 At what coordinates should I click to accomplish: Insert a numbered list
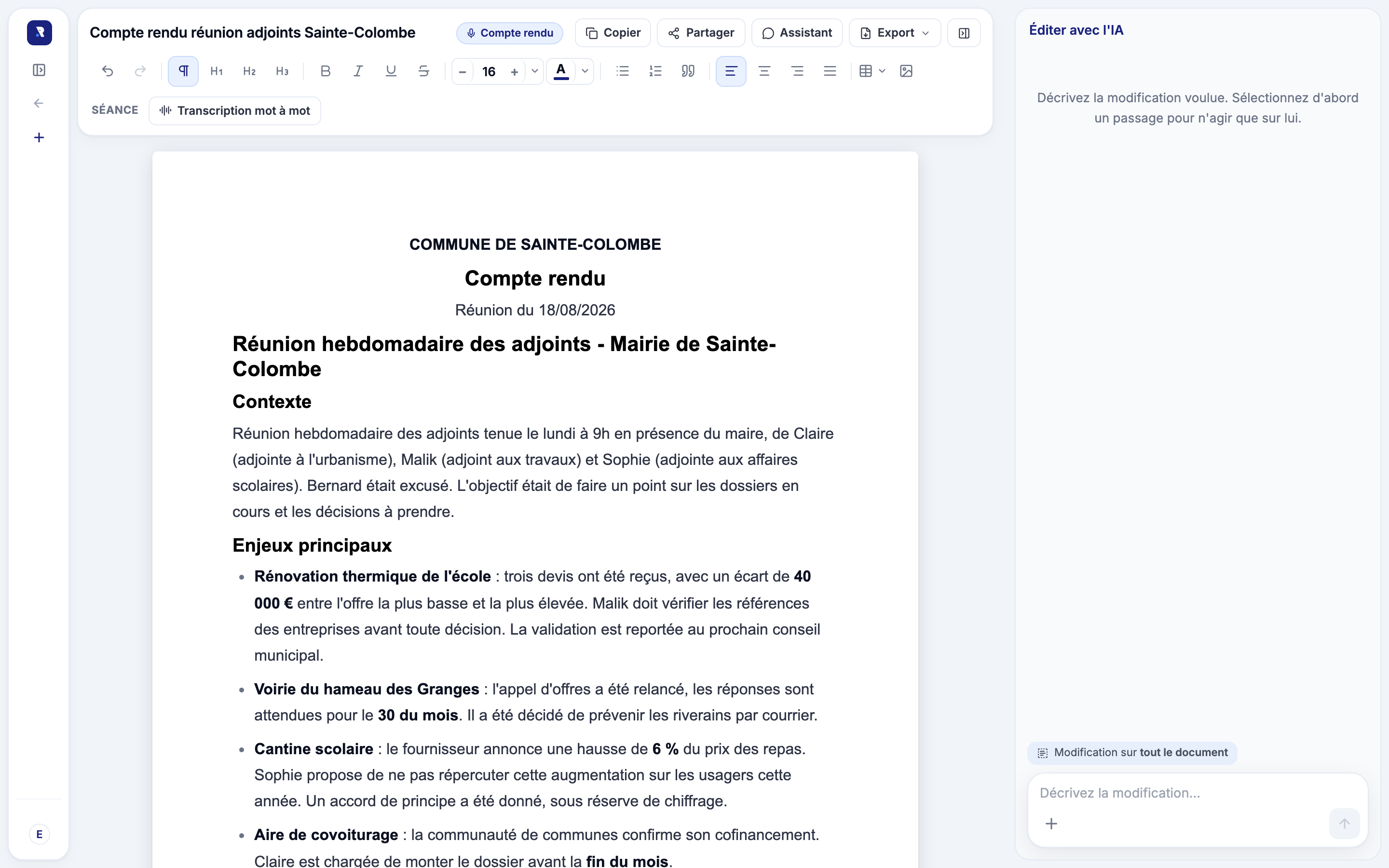click(x=655, y=71)
